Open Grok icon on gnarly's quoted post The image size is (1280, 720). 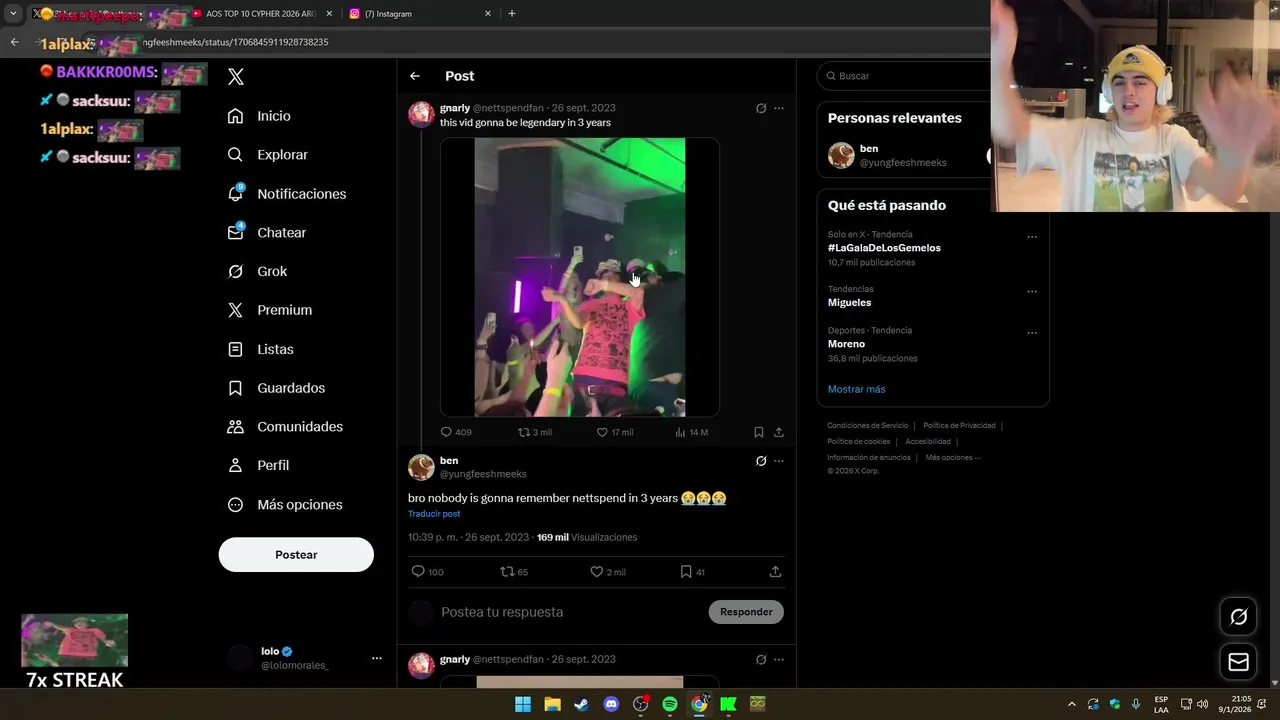point(761,108)
